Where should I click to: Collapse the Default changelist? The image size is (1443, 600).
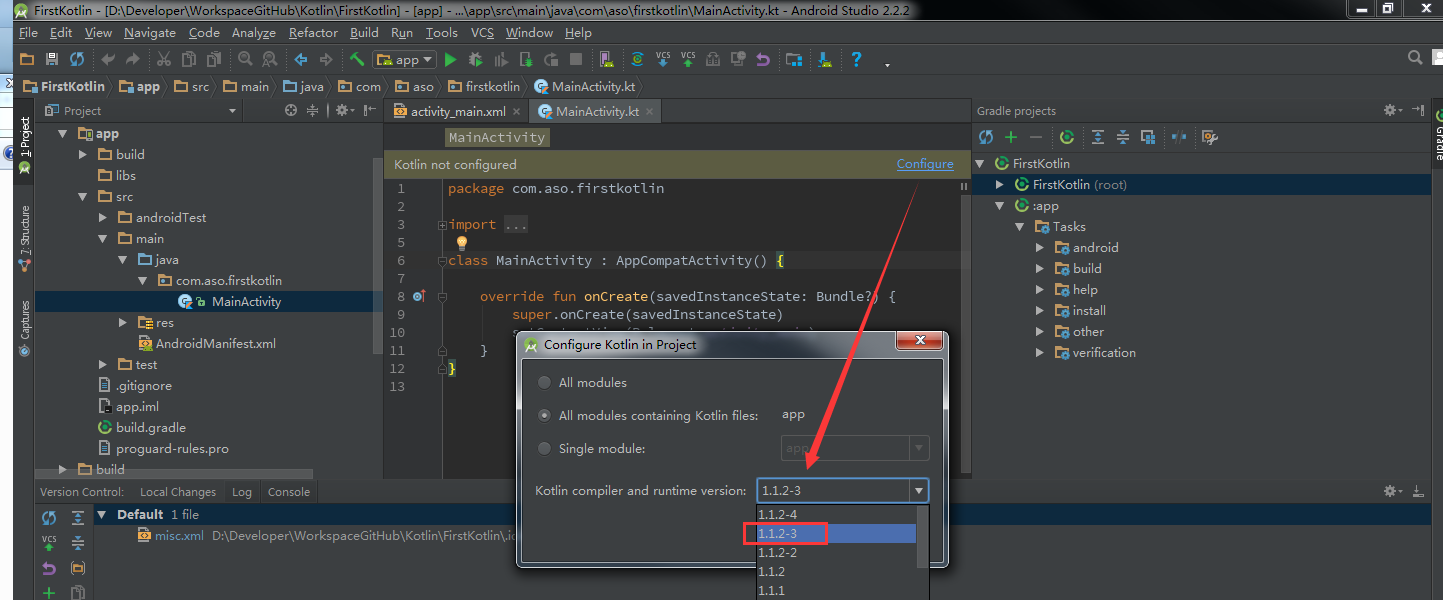click(x=102, y=514)
